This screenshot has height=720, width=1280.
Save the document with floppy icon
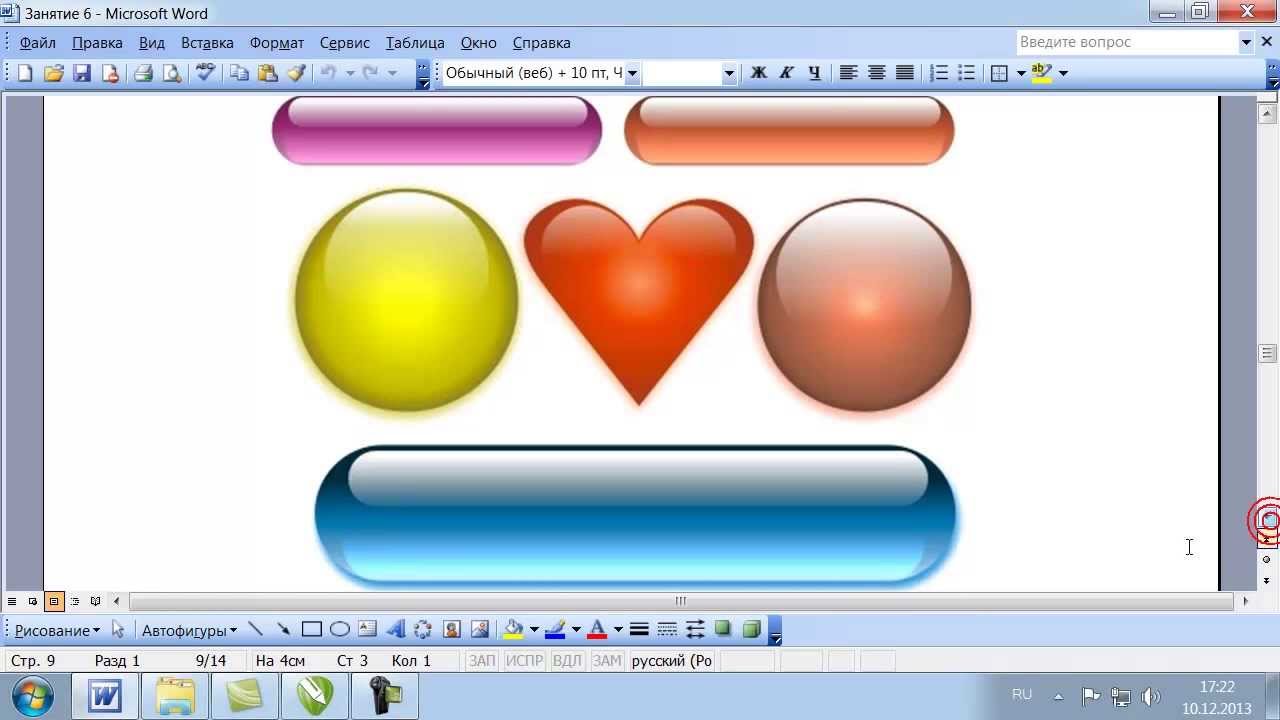tap(81, 73)
